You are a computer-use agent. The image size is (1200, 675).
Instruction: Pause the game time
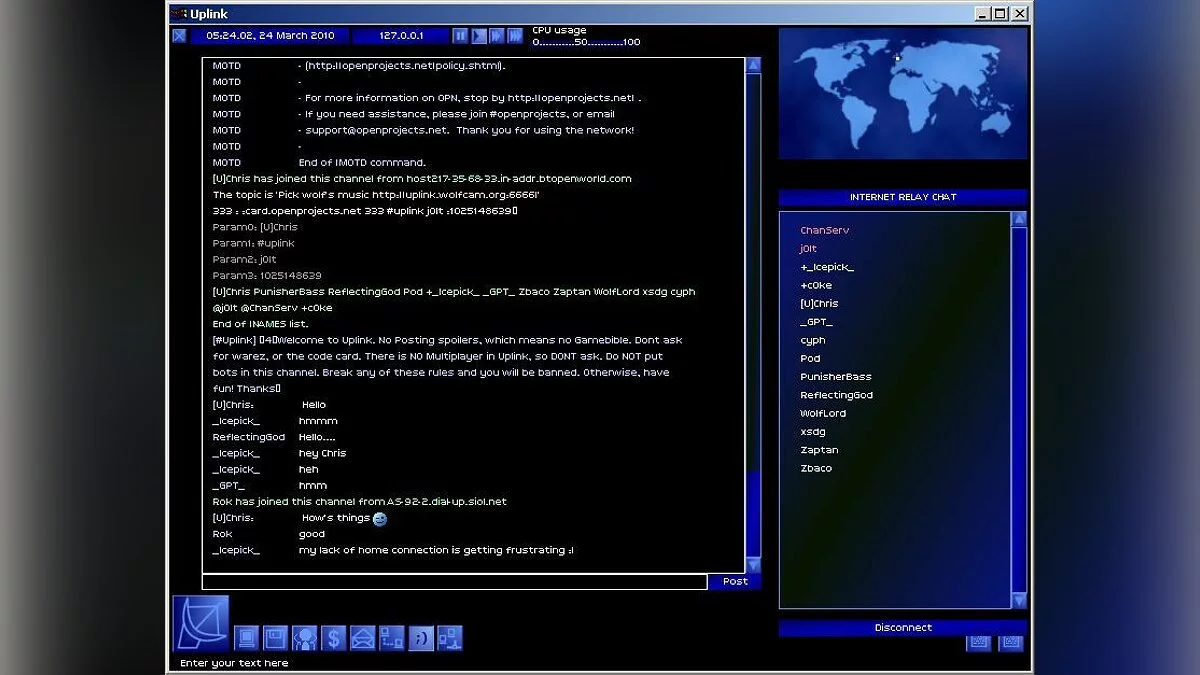tap(460, 36)
